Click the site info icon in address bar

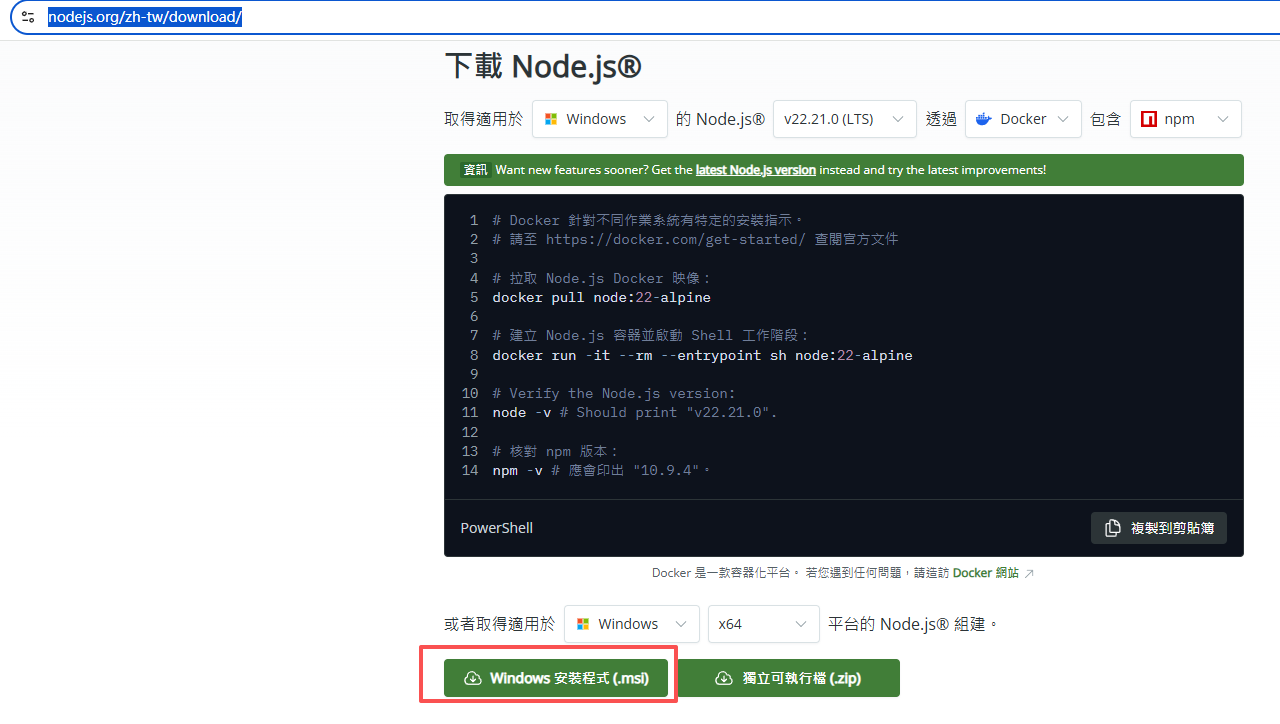(x=28, y=18)
